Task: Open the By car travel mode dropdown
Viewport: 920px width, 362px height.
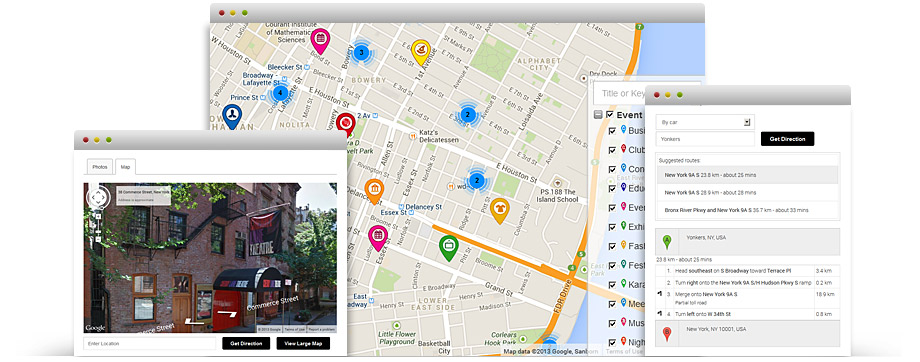Action: pos(705,122)
